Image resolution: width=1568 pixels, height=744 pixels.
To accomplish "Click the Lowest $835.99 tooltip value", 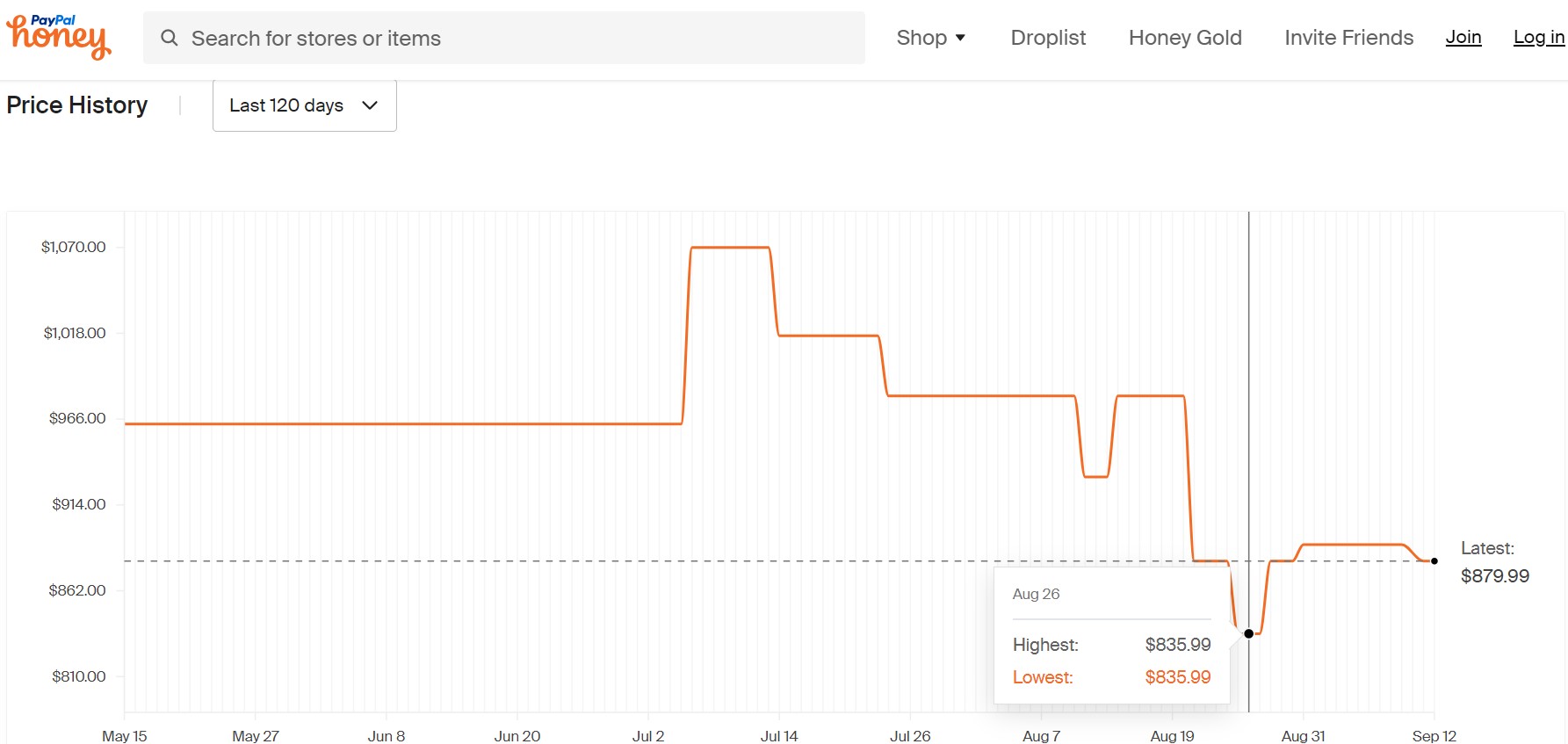I will pos(1177,677).
